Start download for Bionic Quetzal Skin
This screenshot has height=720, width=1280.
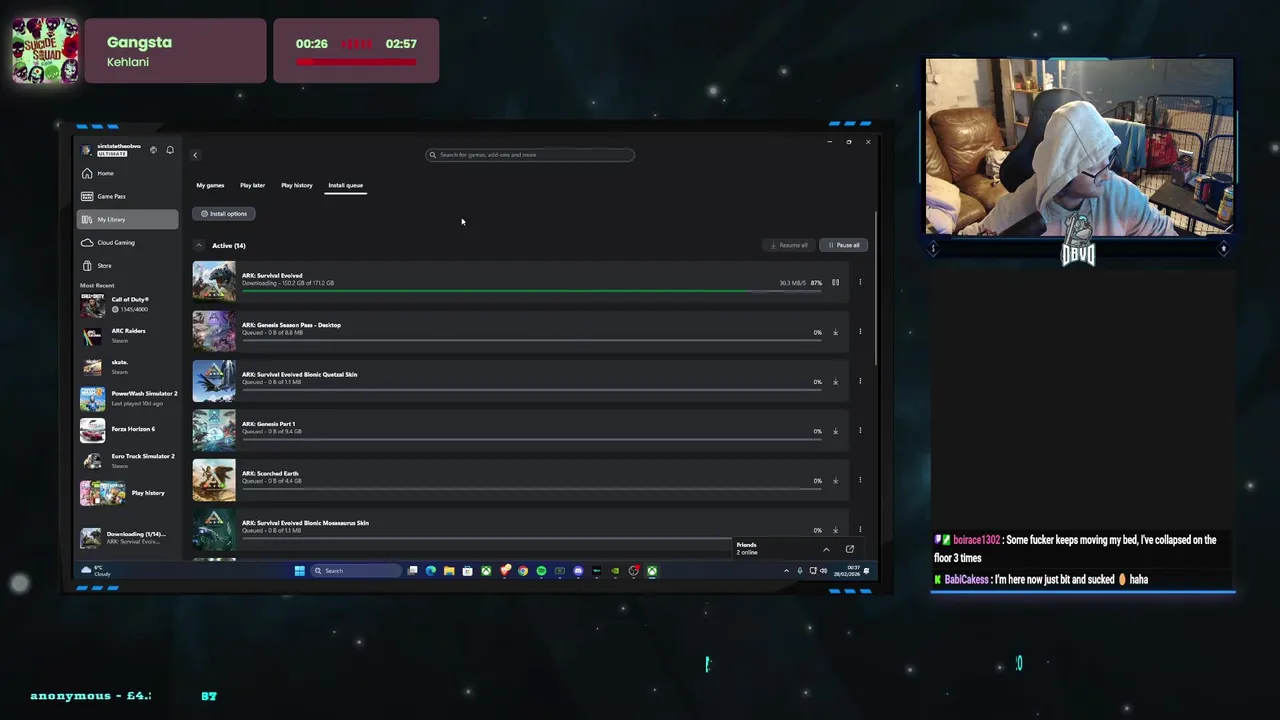point(836,382)
